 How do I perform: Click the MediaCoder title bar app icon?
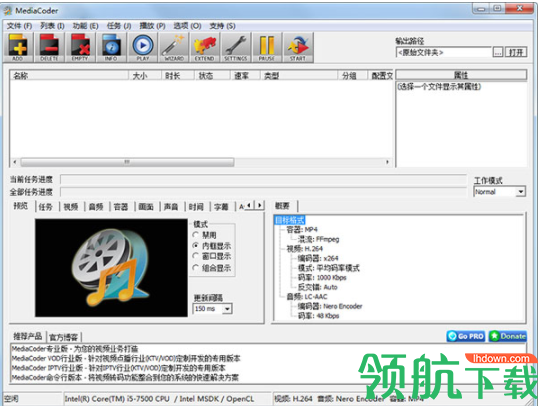(8, 11)
